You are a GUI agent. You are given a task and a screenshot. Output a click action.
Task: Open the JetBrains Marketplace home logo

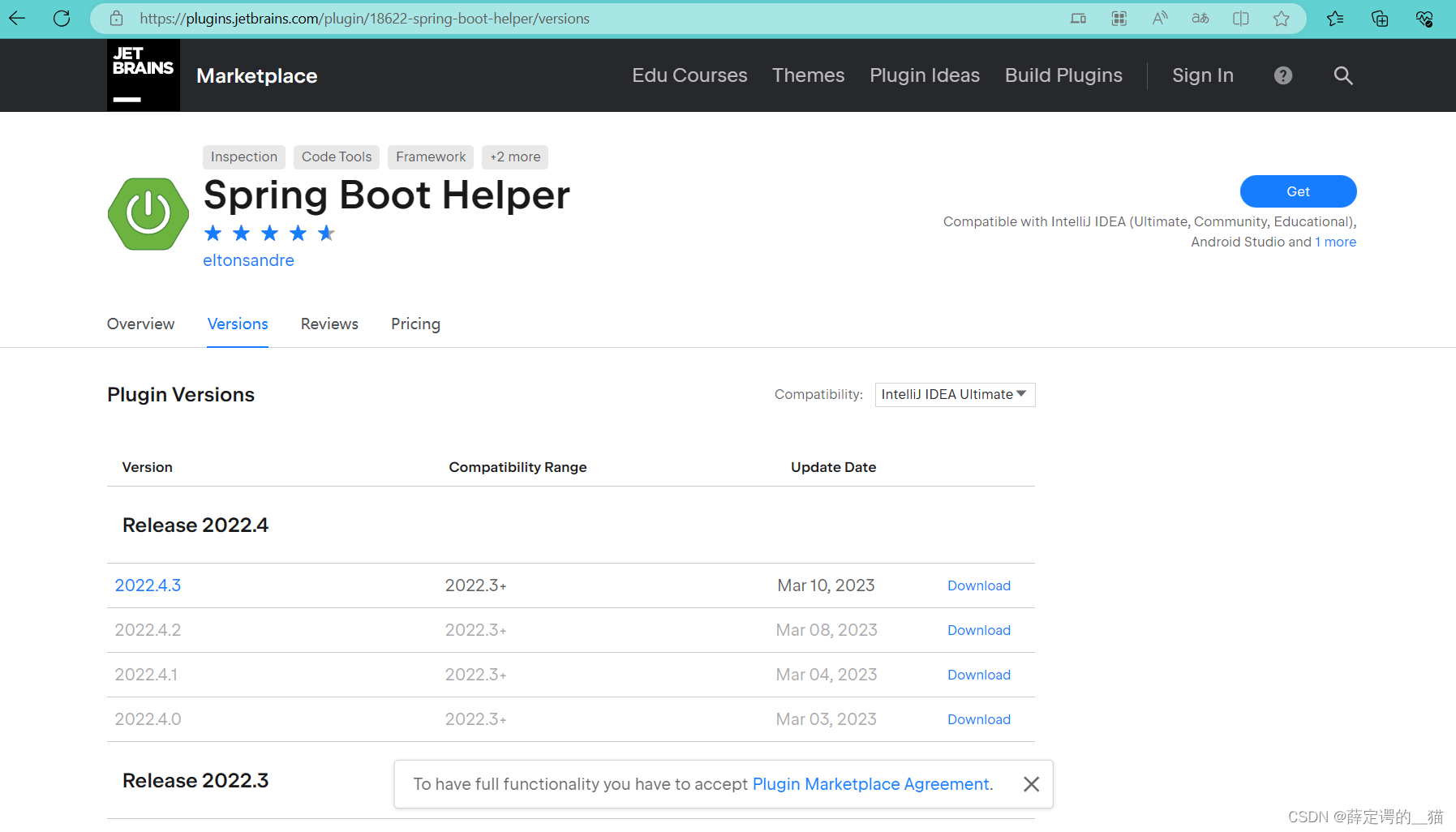tap(143, 75)
